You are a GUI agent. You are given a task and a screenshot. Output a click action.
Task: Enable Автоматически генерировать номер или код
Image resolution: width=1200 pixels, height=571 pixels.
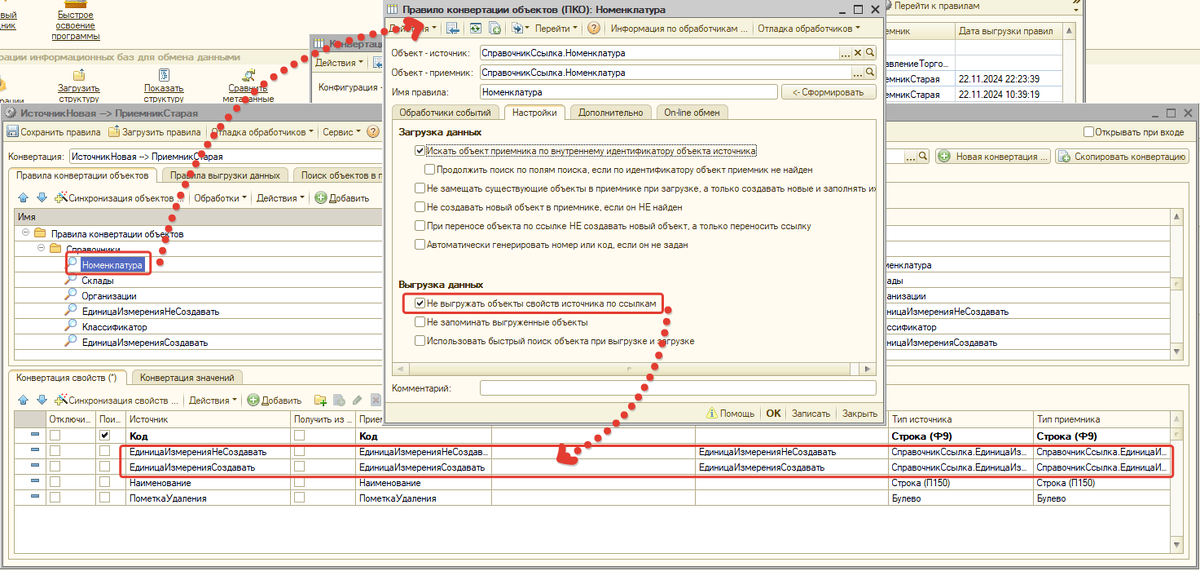pyautogui.click(x=419, y=244)
